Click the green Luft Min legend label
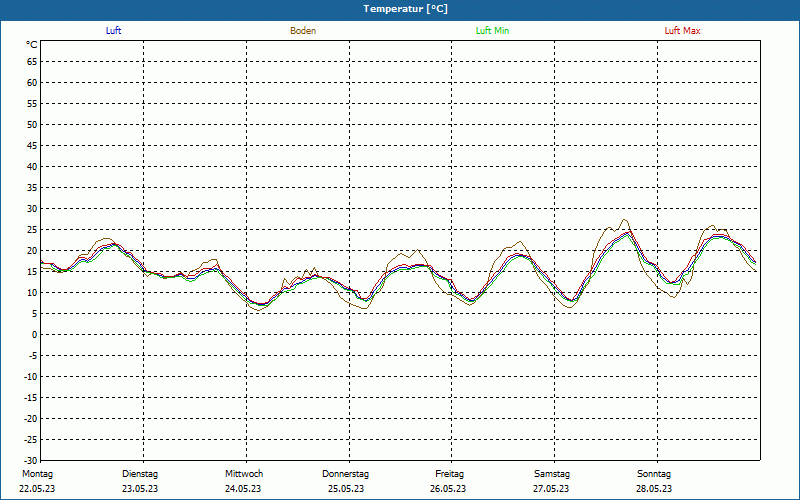800x500 pixels. pos(492,31)
